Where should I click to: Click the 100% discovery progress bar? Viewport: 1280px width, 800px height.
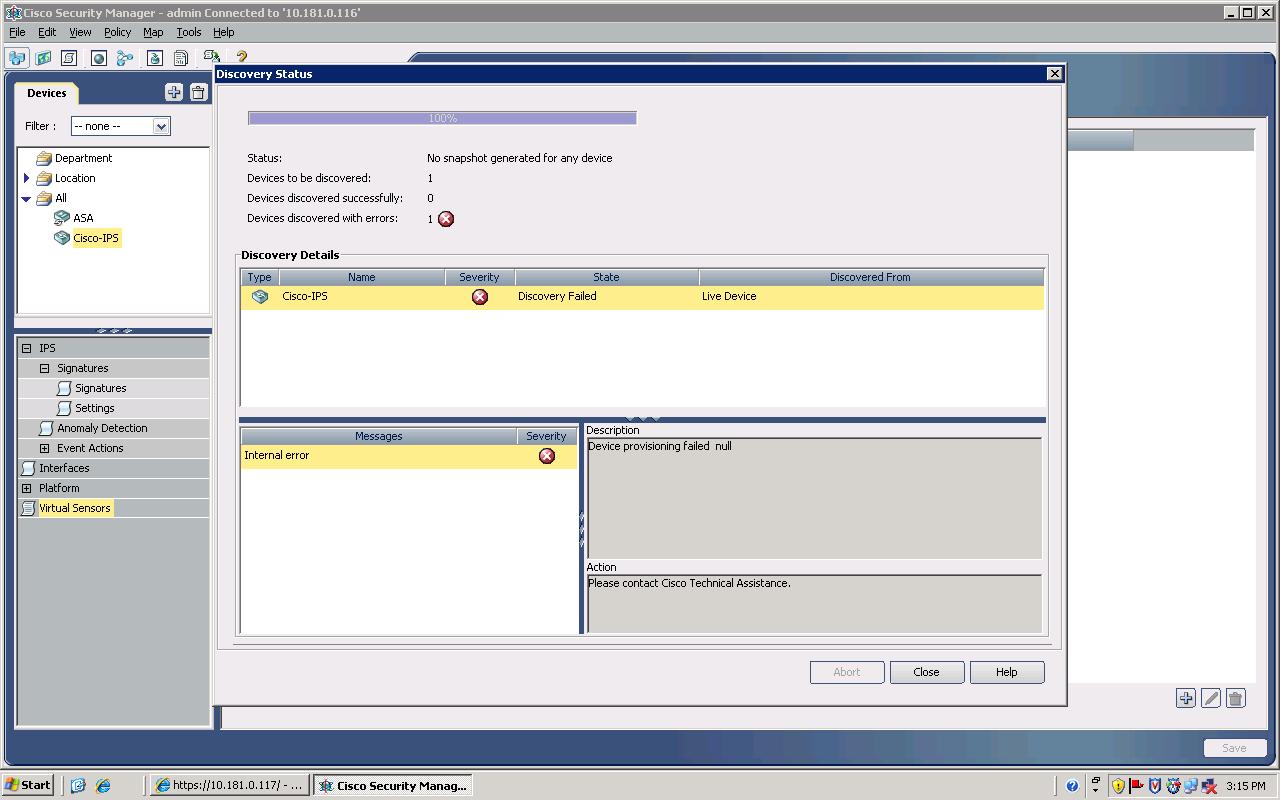point(442,118)
